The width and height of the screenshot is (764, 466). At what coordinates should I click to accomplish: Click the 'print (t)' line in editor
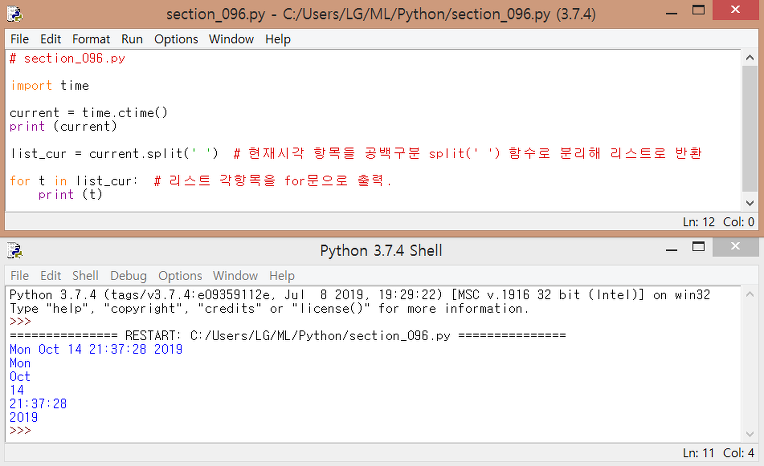(x=70, y=194)
